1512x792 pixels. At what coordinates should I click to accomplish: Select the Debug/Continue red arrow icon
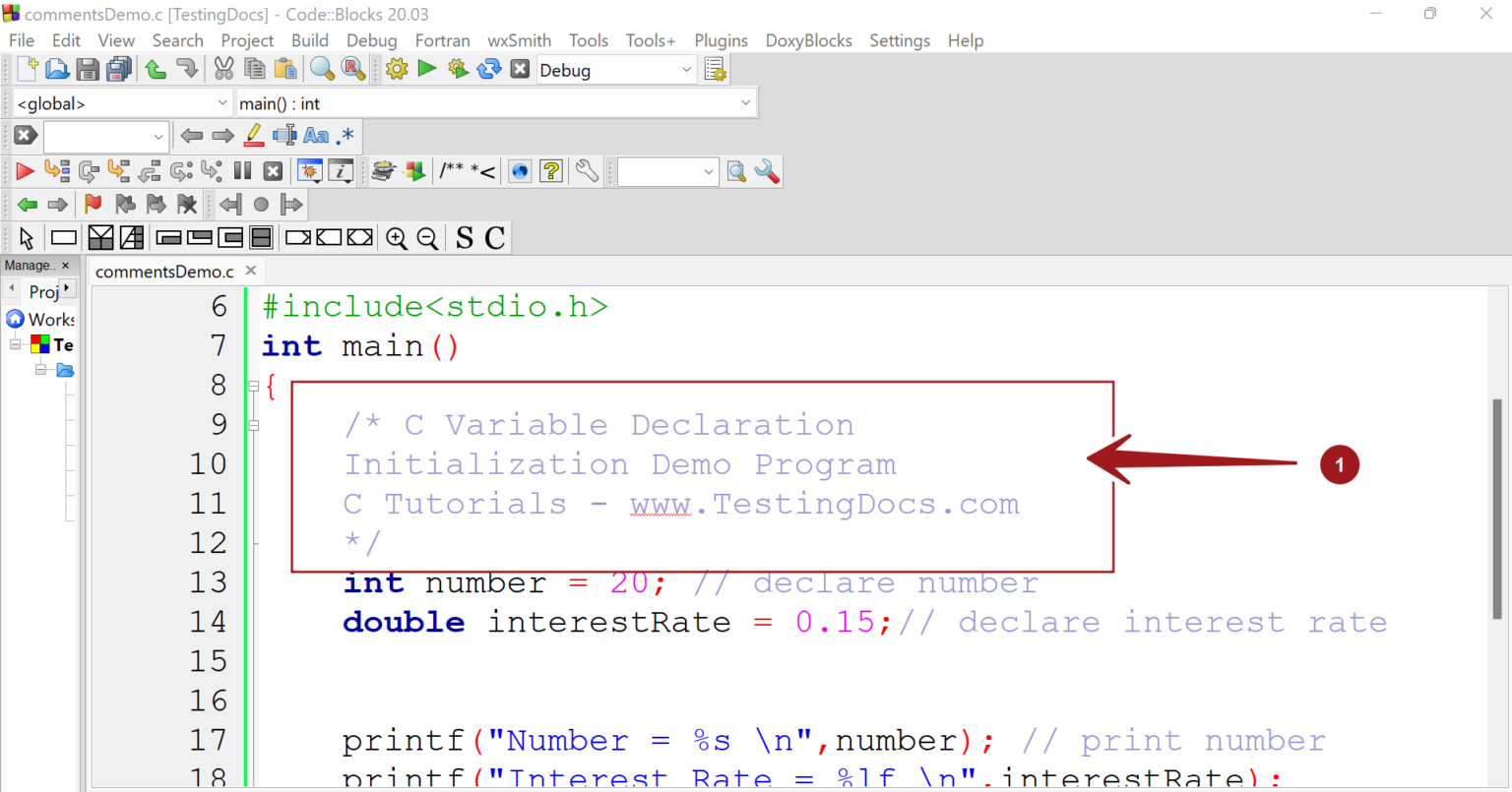pos(25,171)
